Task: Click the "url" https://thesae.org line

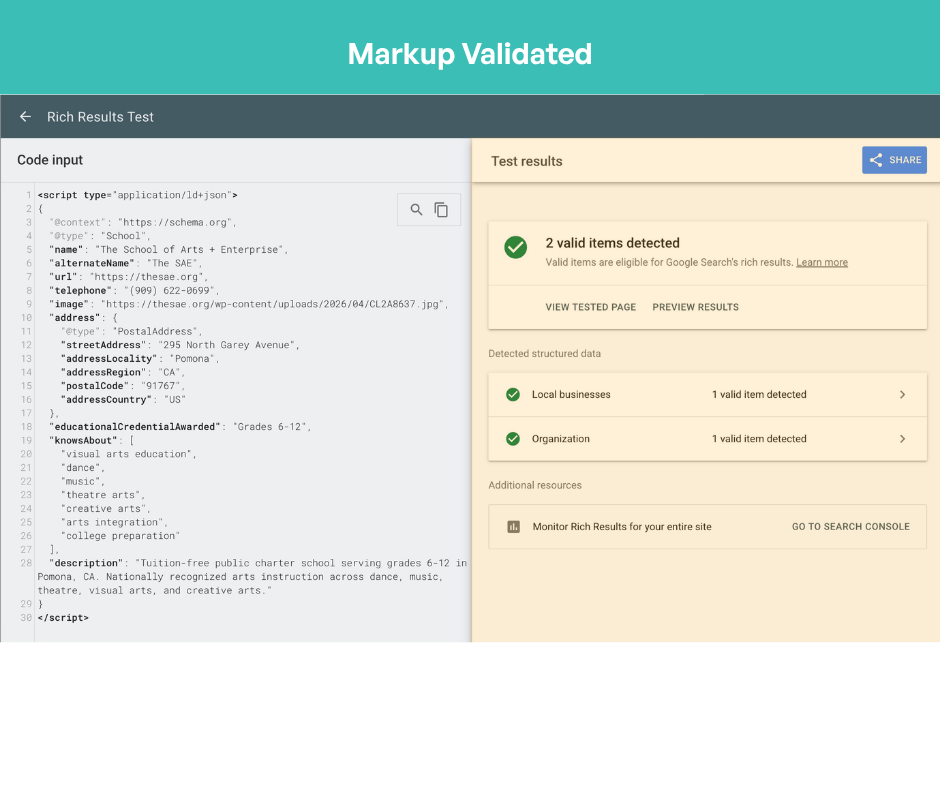Action: pos(128,277)
